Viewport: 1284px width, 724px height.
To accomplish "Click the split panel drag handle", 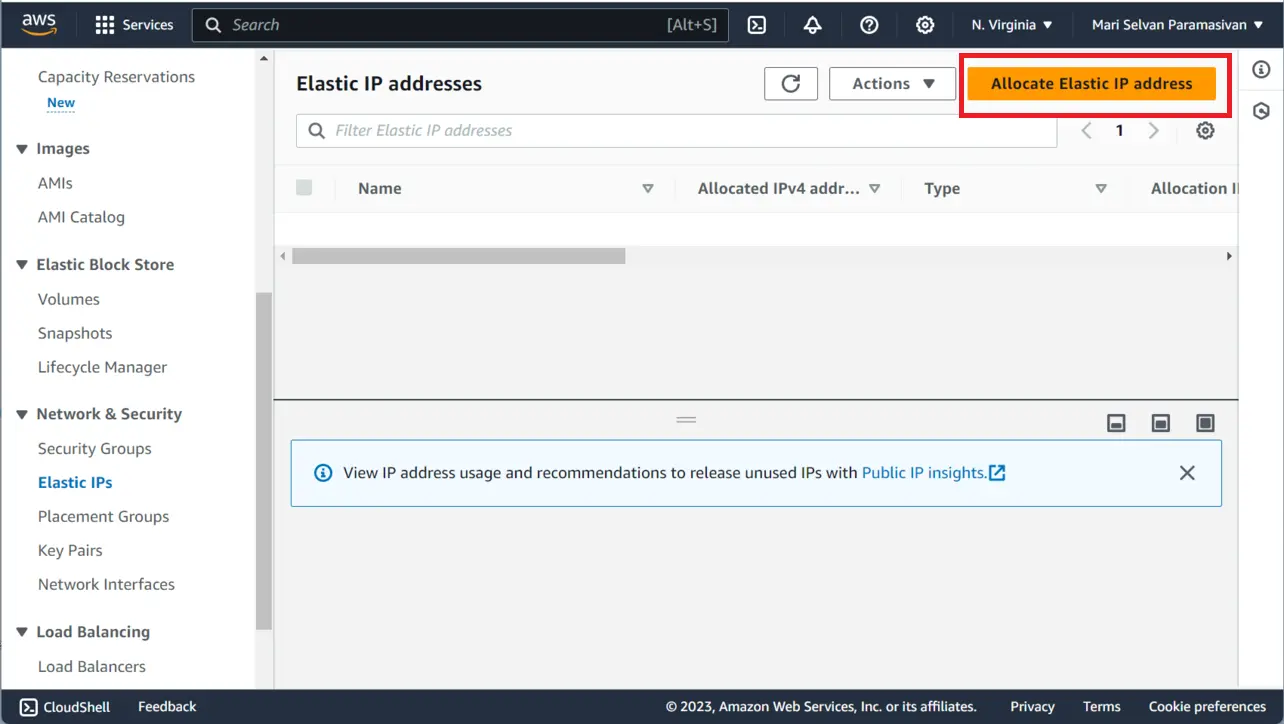I will pos(686,420).
